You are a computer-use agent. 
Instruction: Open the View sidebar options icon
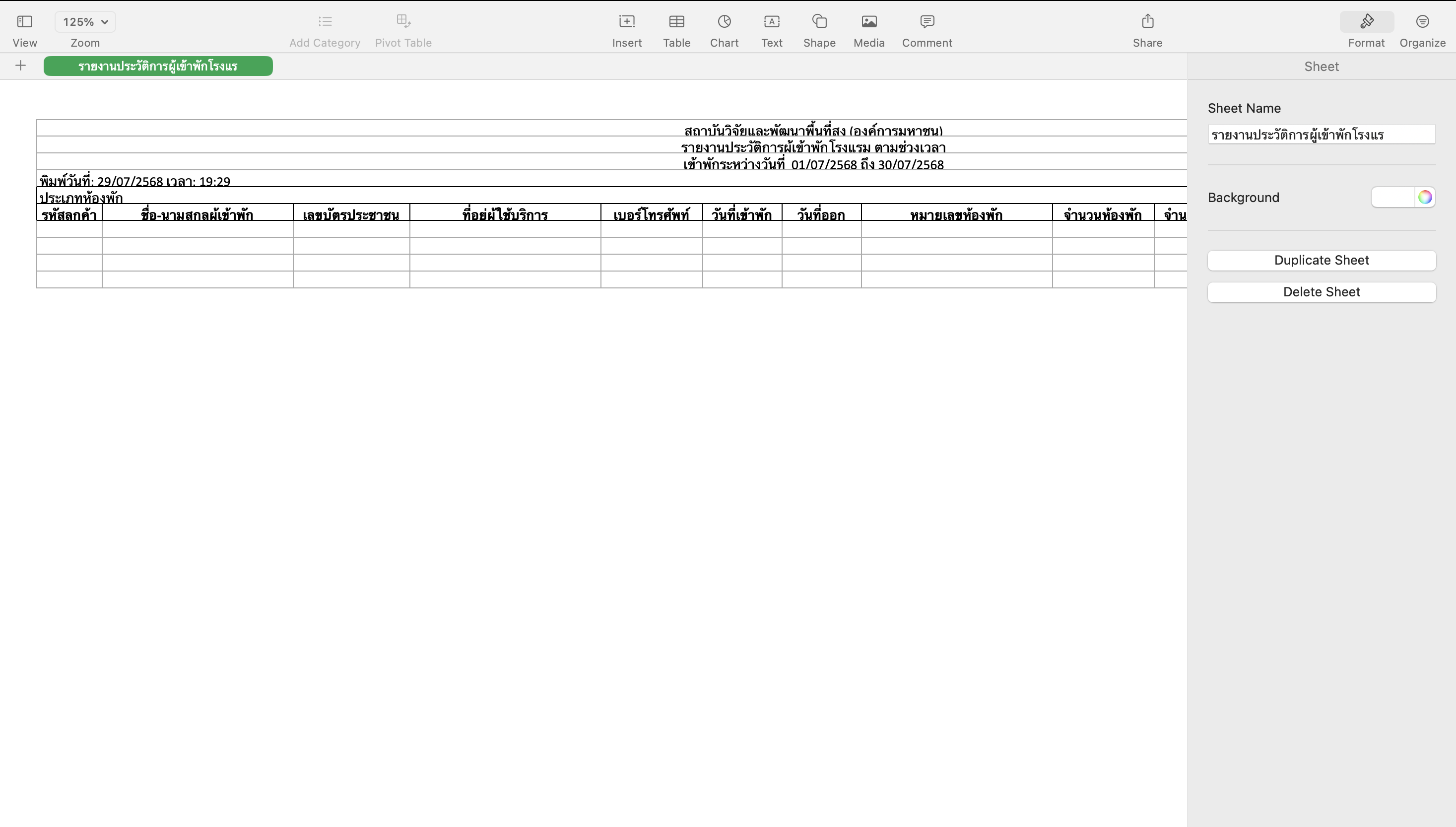pos(24,21)
